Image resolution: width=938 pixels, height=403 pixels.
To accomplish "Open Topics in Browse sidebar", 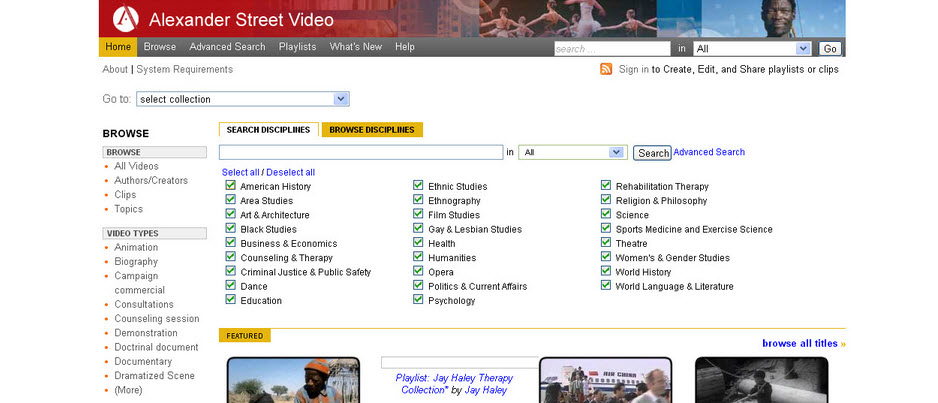I will tap(129, 209).
